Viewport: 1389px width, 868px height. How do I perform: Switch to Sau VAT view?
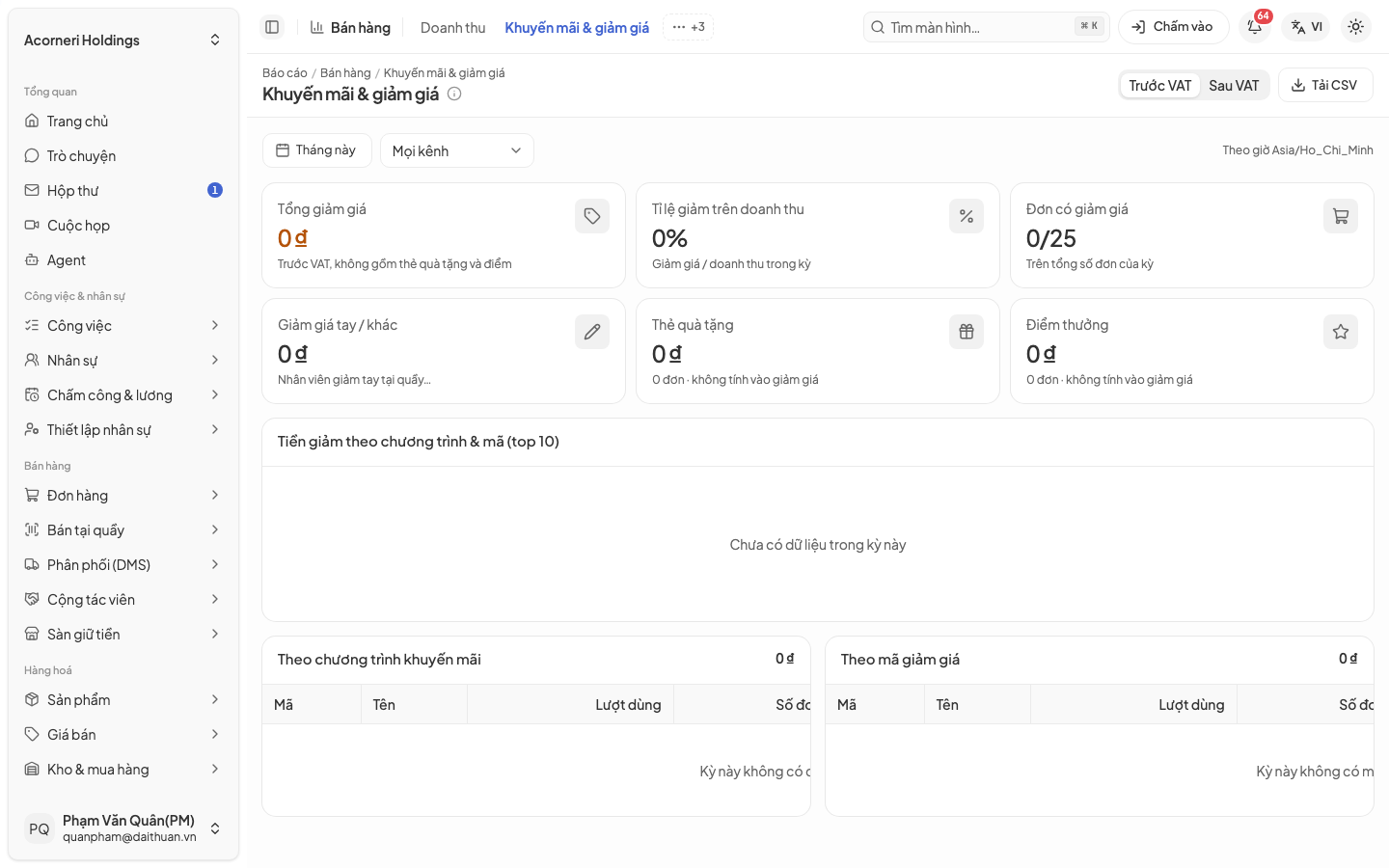[1234, 85]
